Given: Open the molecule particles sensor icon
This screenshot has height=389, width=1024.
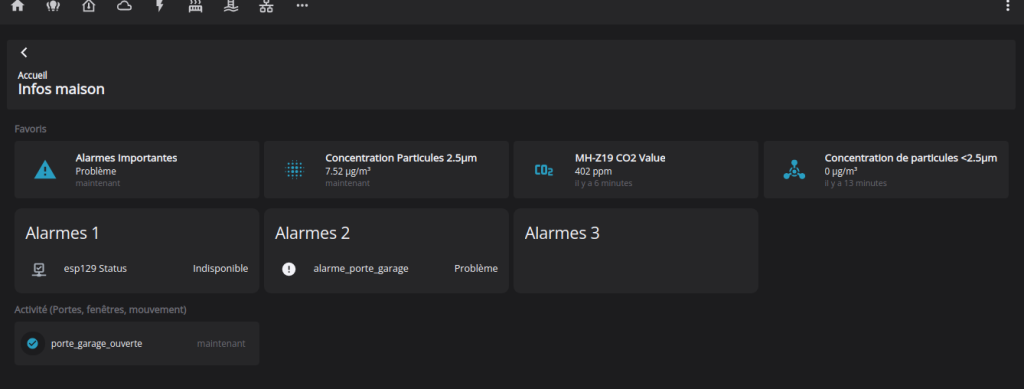Looking at the screenshot, I should (794, 170).
